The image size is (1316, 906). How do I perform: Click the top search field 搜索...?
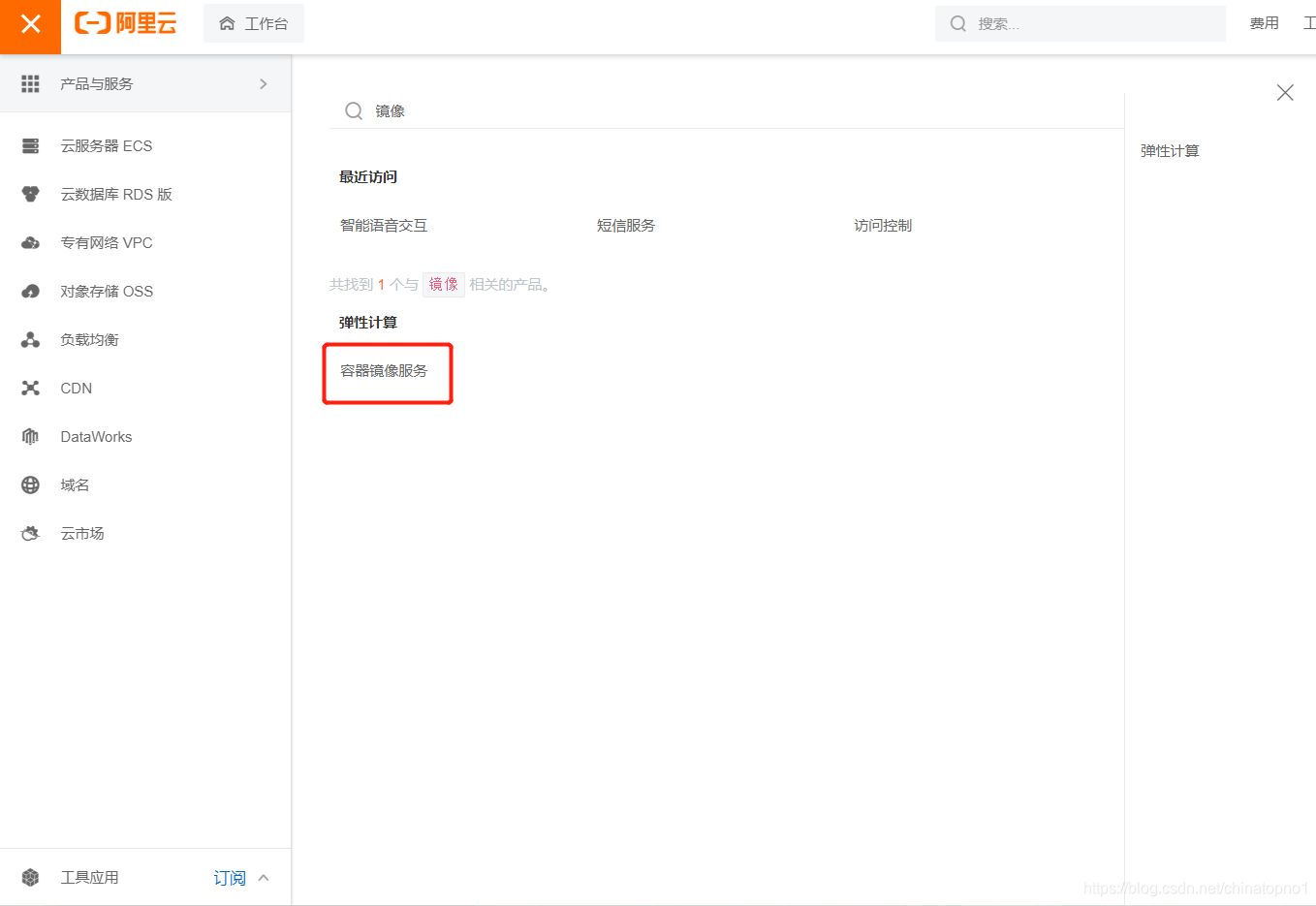click(1080, 23)
